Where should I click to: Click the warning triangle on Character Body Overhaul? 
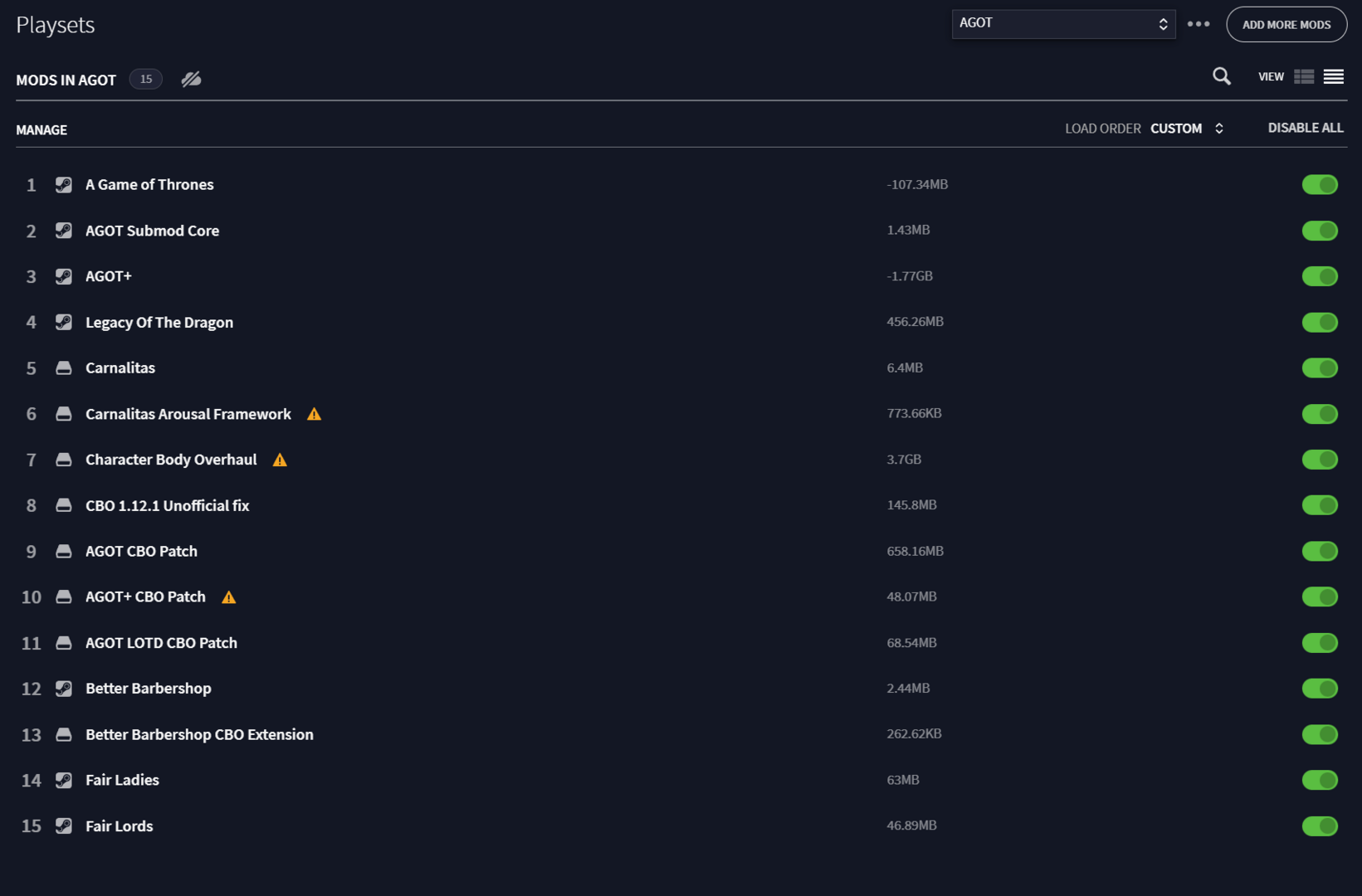(280, 460)
